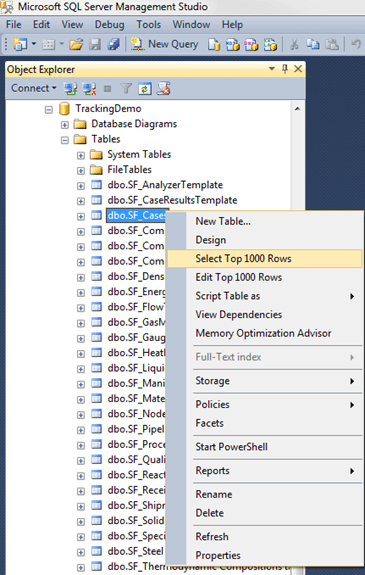Viewport: 365px width, 575px height.
Task: Click the System Tables folder icon
Action: click(x=96, y=154)
